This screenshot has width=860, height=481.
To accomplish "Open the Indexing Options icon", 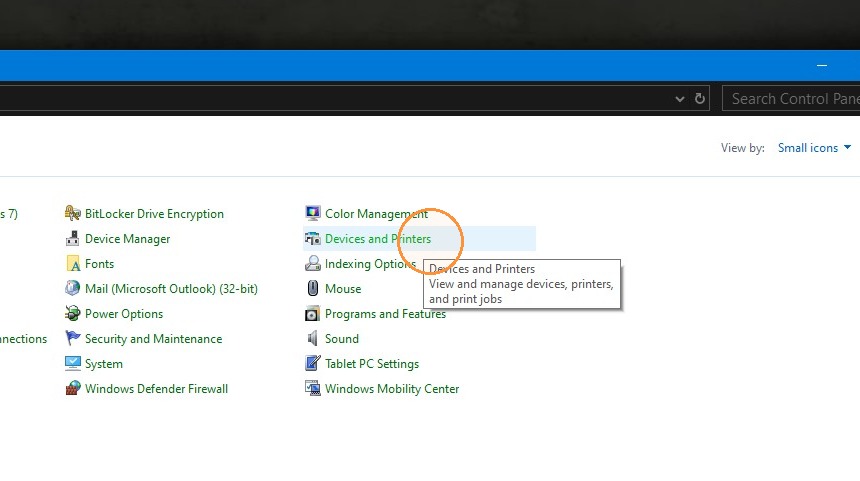I will 313,264.
